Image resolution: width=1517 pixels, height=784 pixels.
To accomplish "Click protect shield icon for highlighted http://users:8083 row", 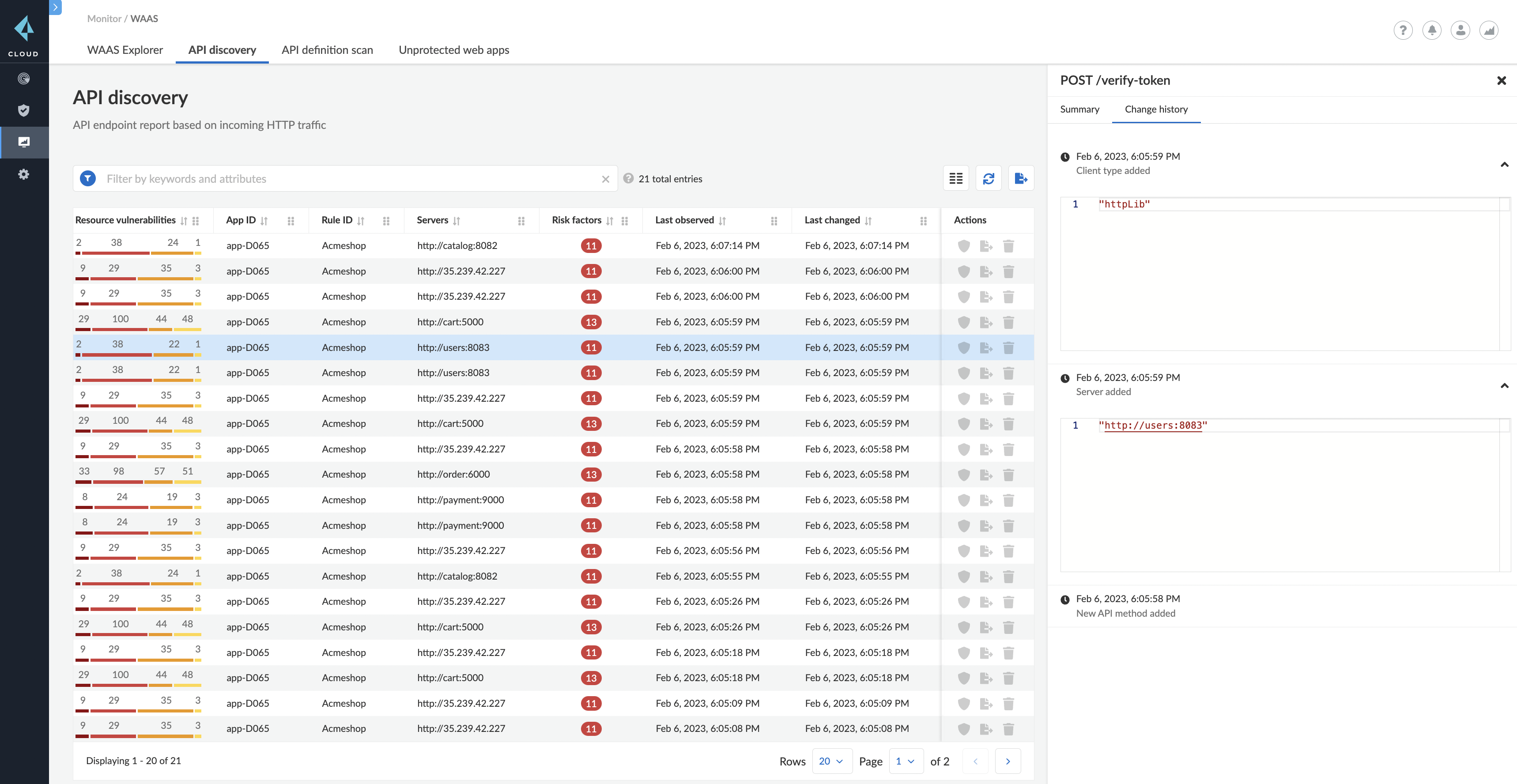I will click(x=963, y=347).
